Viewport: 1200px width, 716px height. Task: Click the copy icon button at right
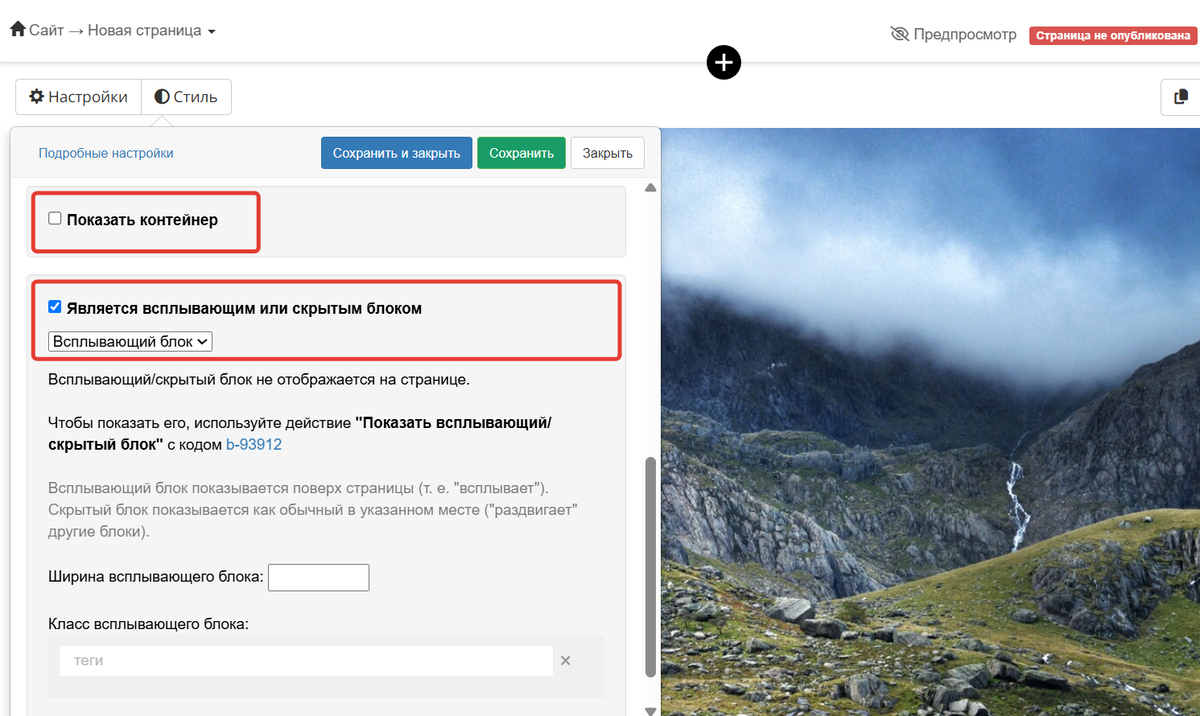pyautogui.click(x=1180, y=97)
